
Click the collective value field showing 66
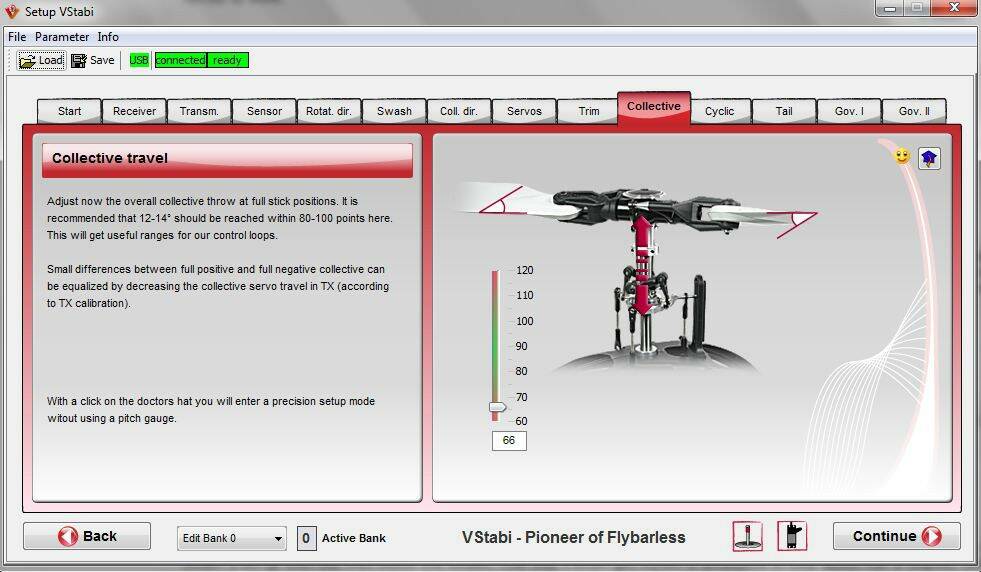coord(509,441)
